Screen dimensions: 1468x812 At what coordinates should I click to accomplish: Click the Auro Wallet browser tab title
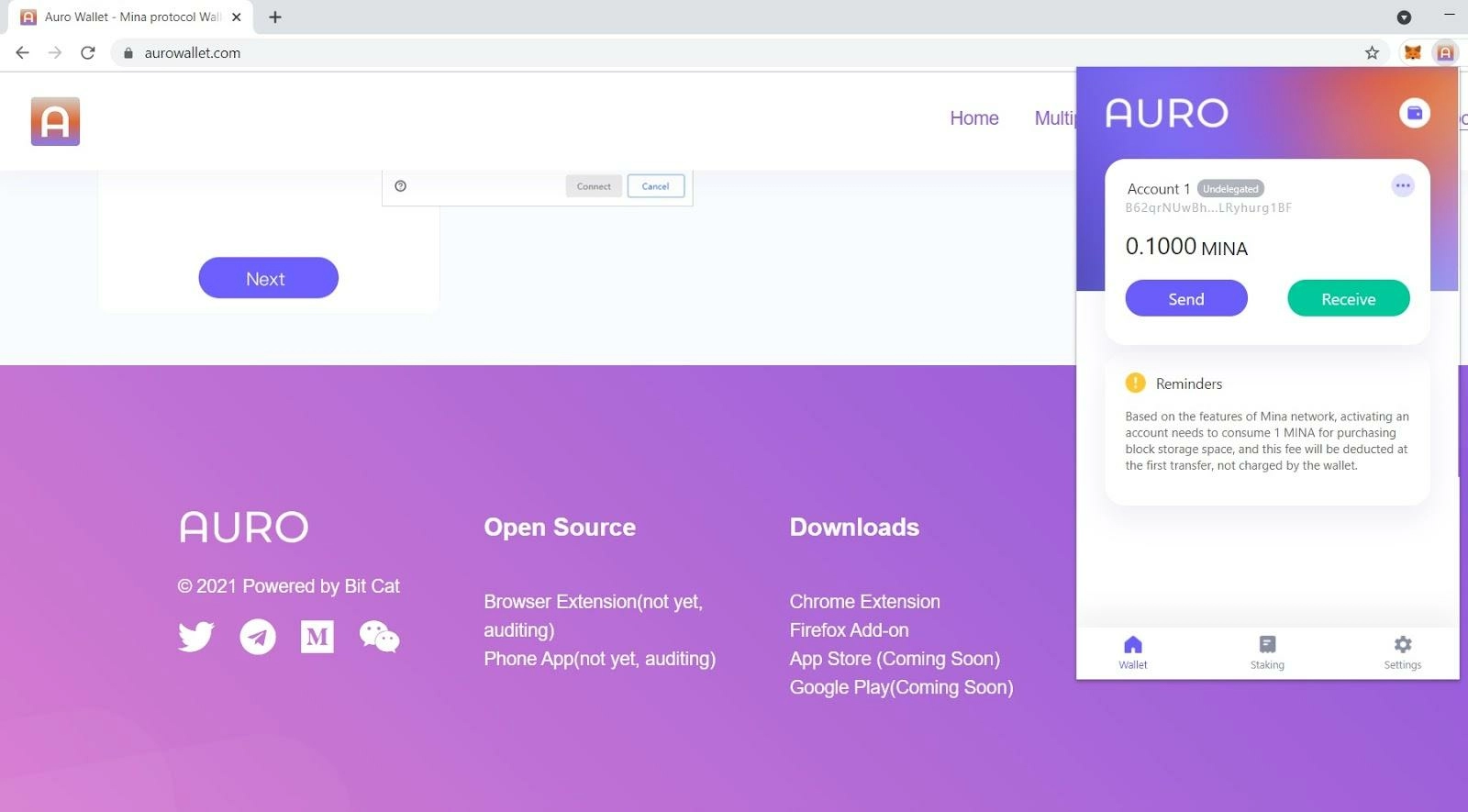point(133,17)
